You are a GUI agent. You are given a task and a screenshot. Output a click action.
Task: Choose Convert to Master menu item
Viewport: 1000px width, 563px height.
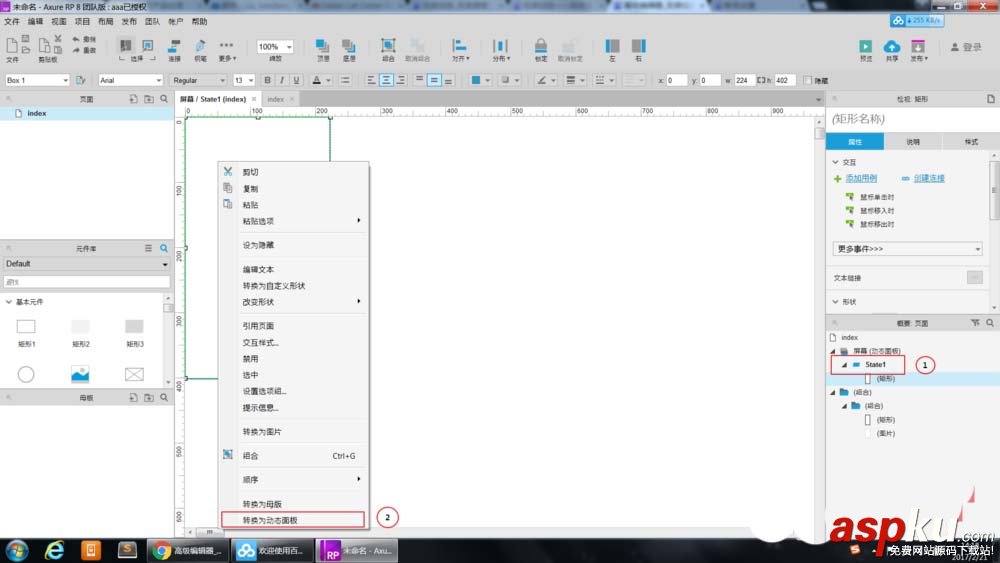pos(293,504)
